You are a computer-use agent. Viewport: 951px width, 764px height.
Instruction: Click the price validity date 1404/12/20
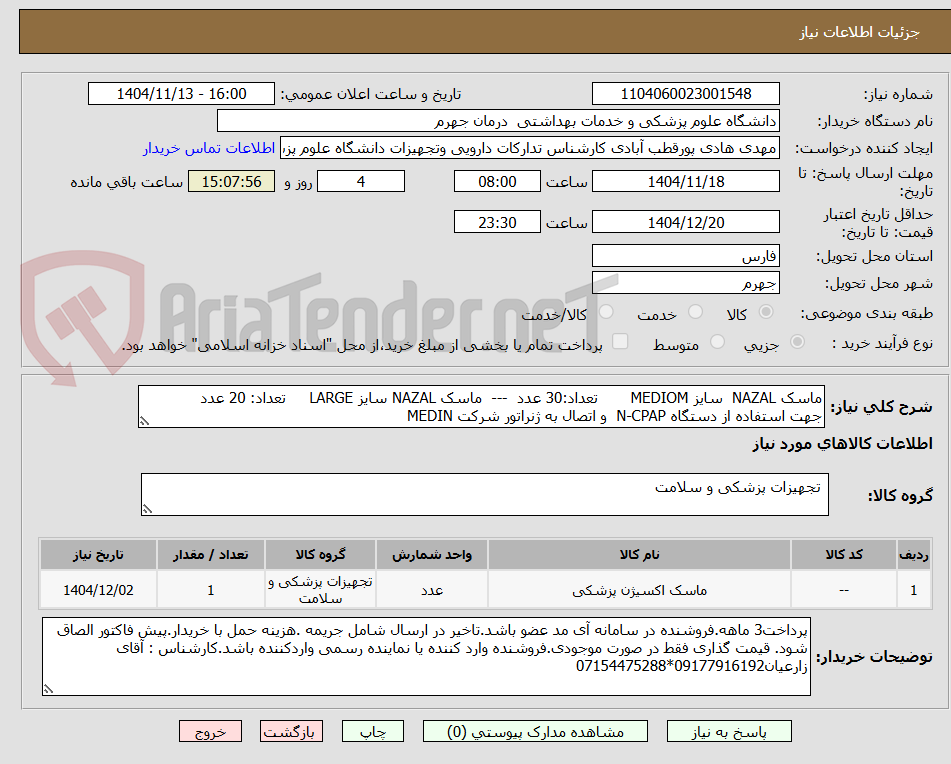coord(685,223)
